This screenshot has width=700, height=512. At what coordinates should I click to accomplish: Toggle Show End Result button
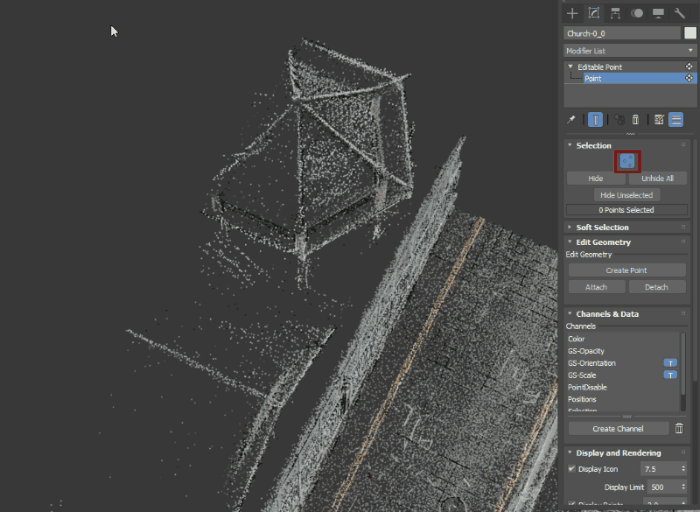[596, 120]
